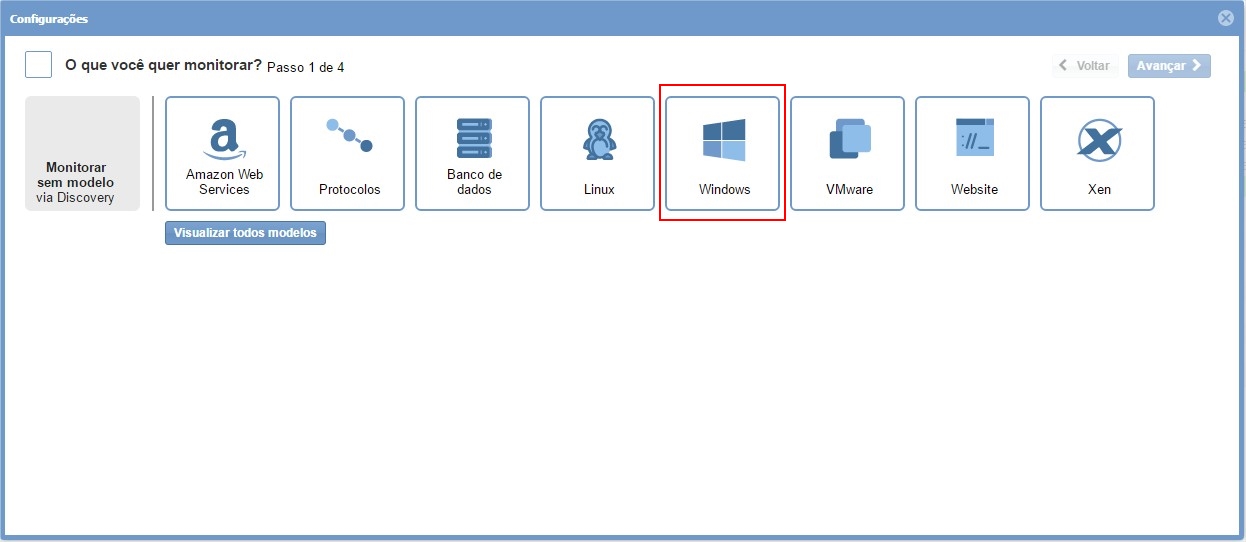1246x542 pixels.
Task: Select the Windows logo icon
Action: pyautogui.click(x=724, y=140)
